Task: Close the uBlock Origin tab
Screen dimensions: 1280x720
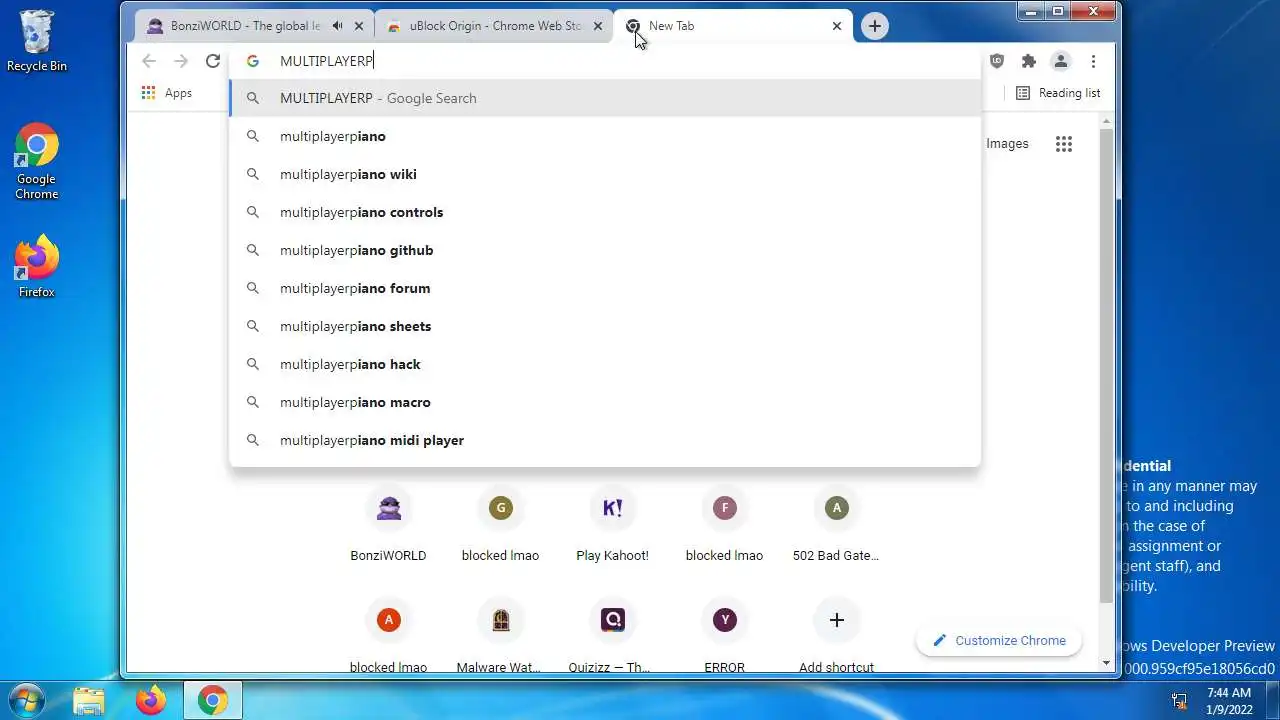Action: tap(598, 26)
